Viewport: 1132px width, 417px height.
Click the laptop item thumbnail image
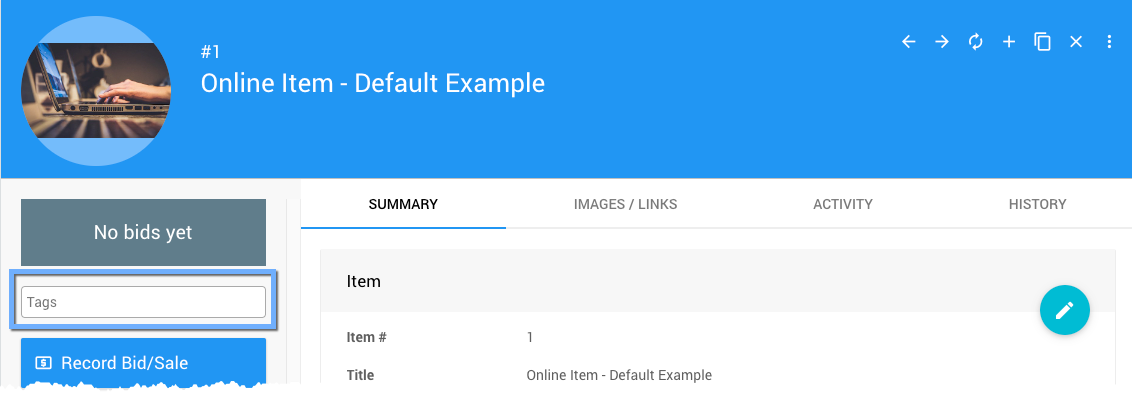point(96,90)
